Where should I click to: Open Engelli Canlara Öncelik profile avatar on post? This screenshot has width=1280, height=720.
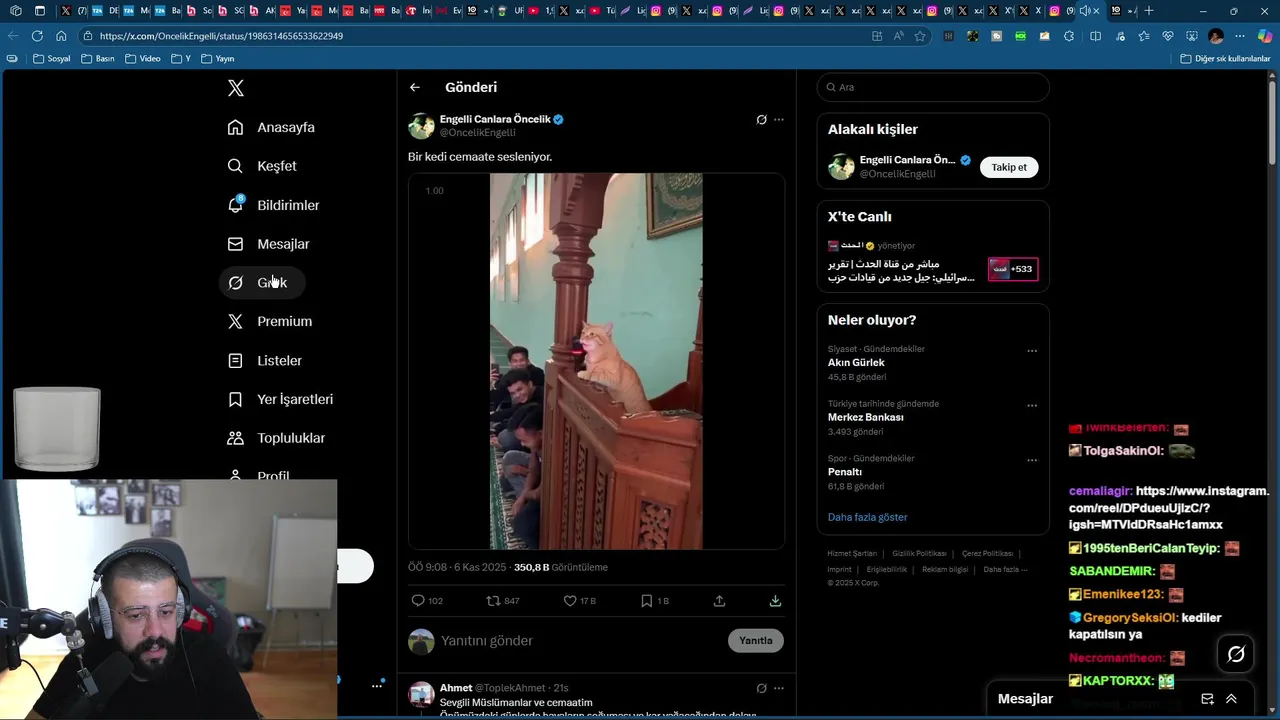[421, 126]
